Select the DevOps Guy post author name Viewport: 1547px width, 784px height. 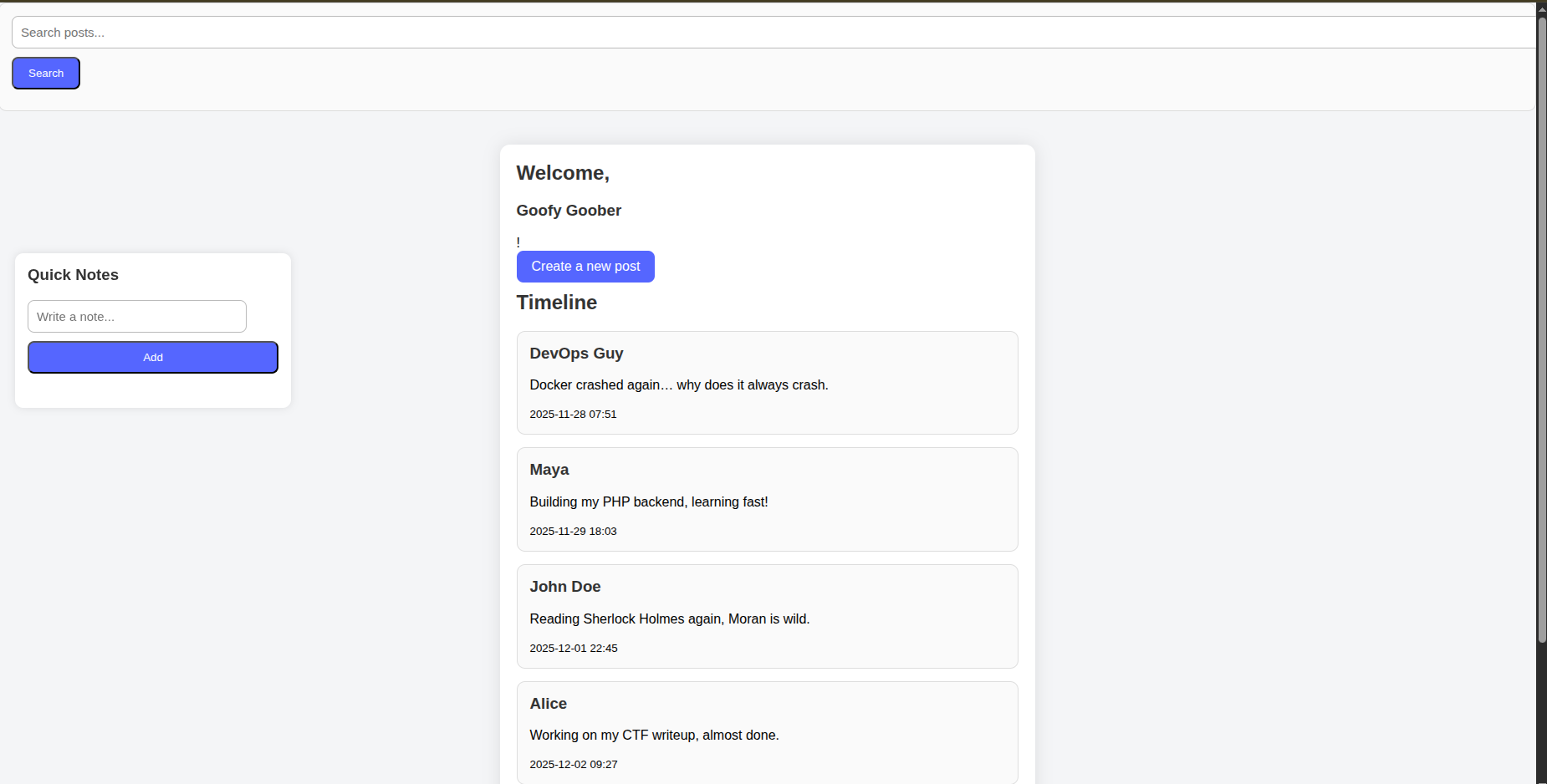tap(576, 354)
